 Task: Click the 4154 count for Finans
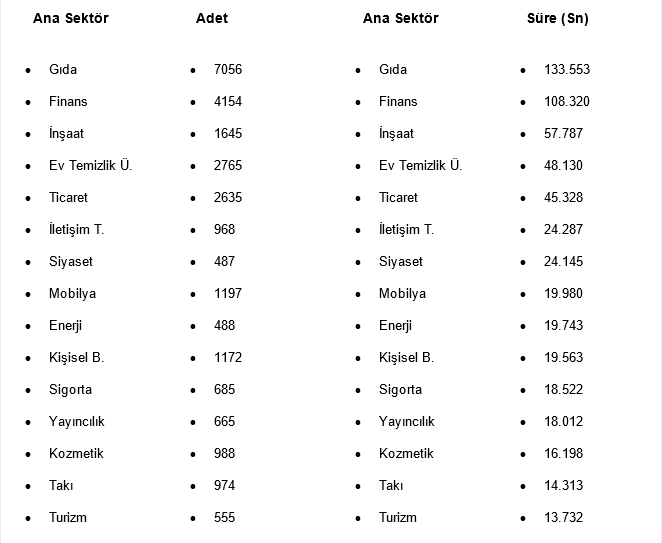(x=228, y=102)
